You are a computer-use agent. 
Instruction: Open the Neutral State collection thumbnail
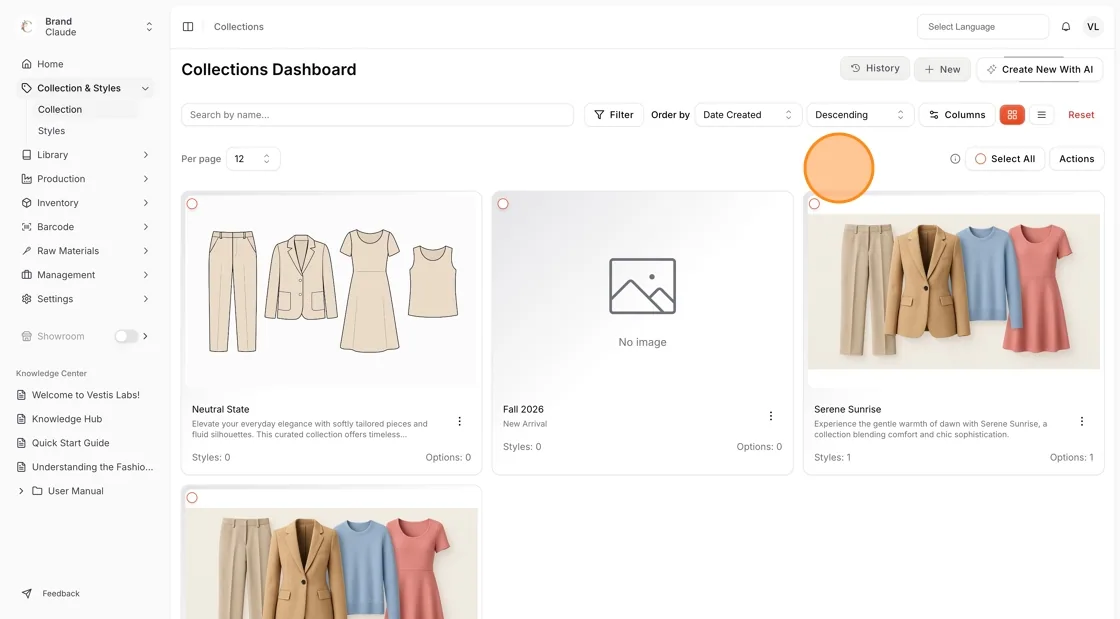[x=331, y=291]
